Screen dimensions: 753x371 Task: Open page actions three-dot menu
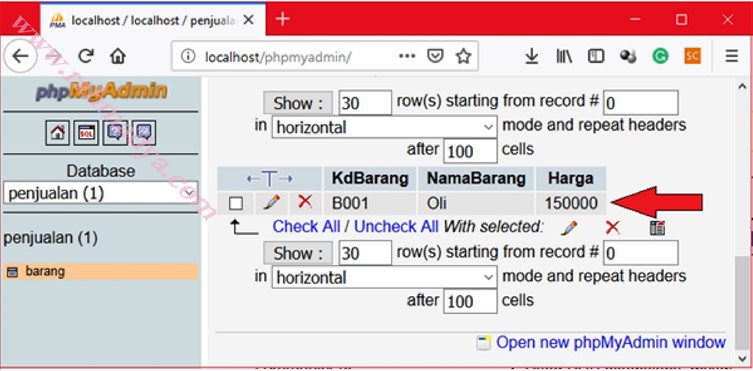pyautogui.click(x=407, y=57)
